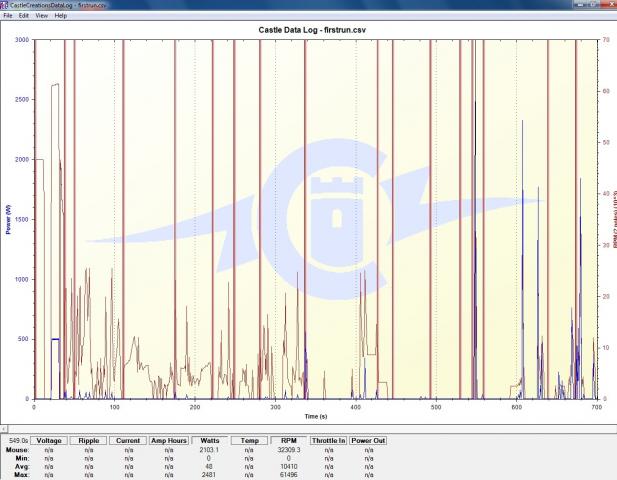Hide the RPM data series
Screen dimensions: 617x480
click(289, 441)
